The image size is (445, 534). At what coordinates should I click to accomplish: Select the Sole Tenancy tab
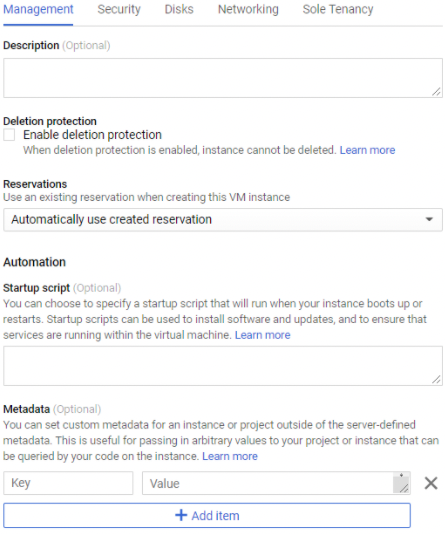[338, 10]
